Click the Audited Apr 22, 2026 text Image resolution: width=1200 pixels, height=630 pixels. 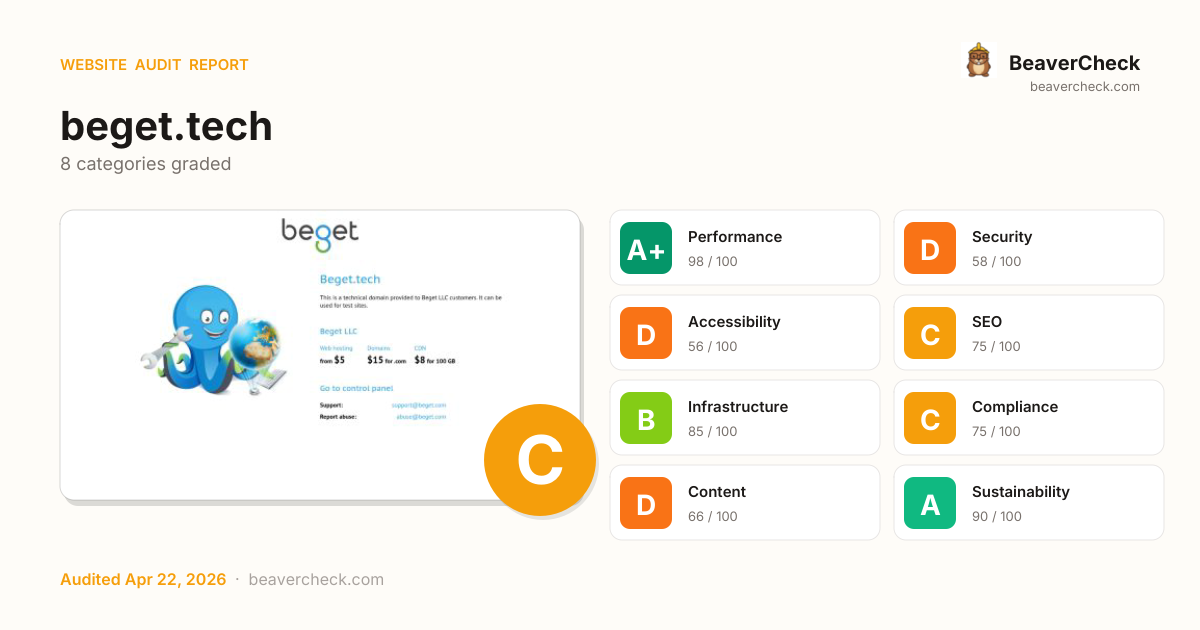click(x=143, y=580)
